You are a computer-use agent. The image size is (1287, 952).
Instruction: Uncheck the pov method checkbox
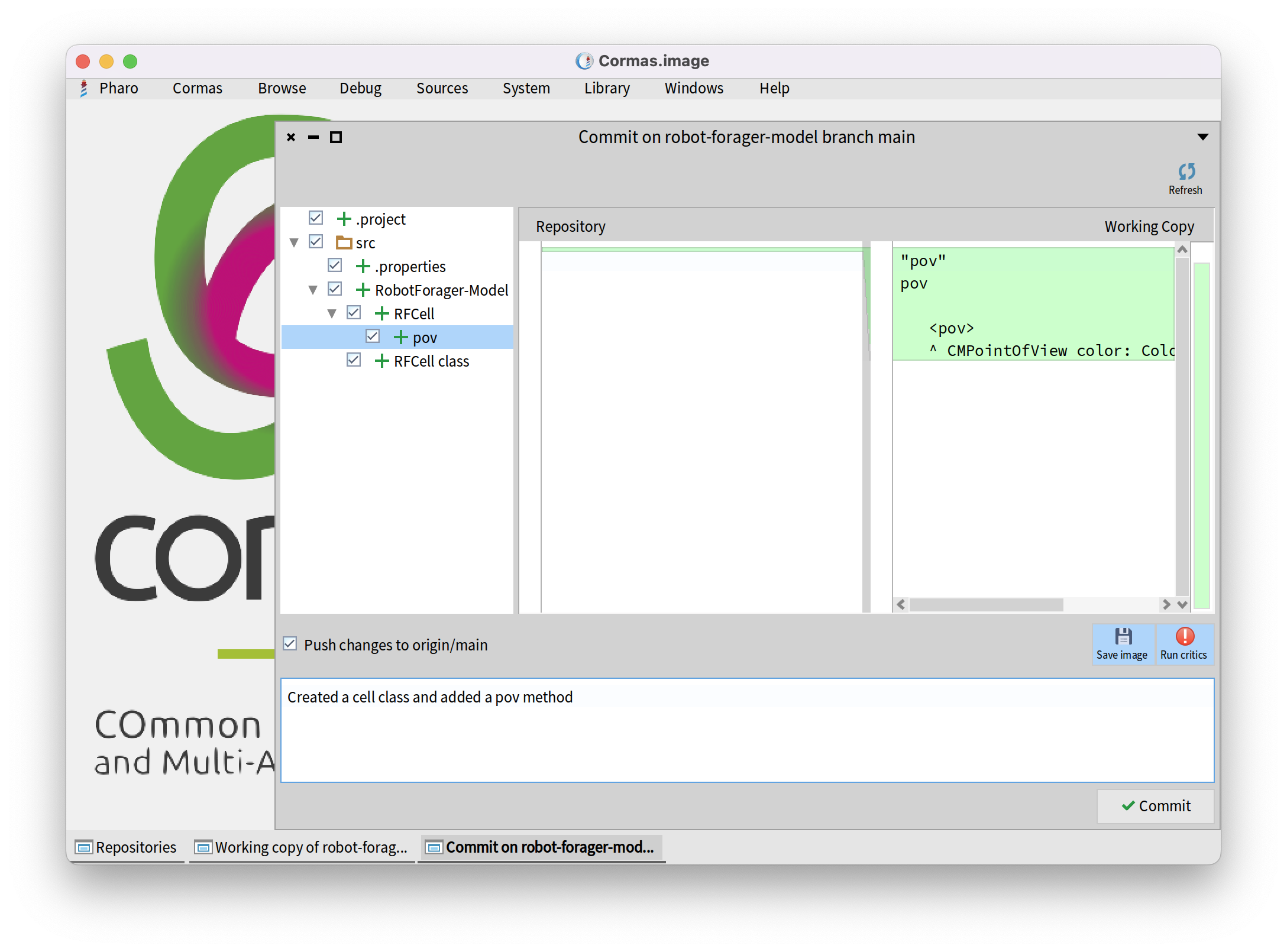coord(373,336)
